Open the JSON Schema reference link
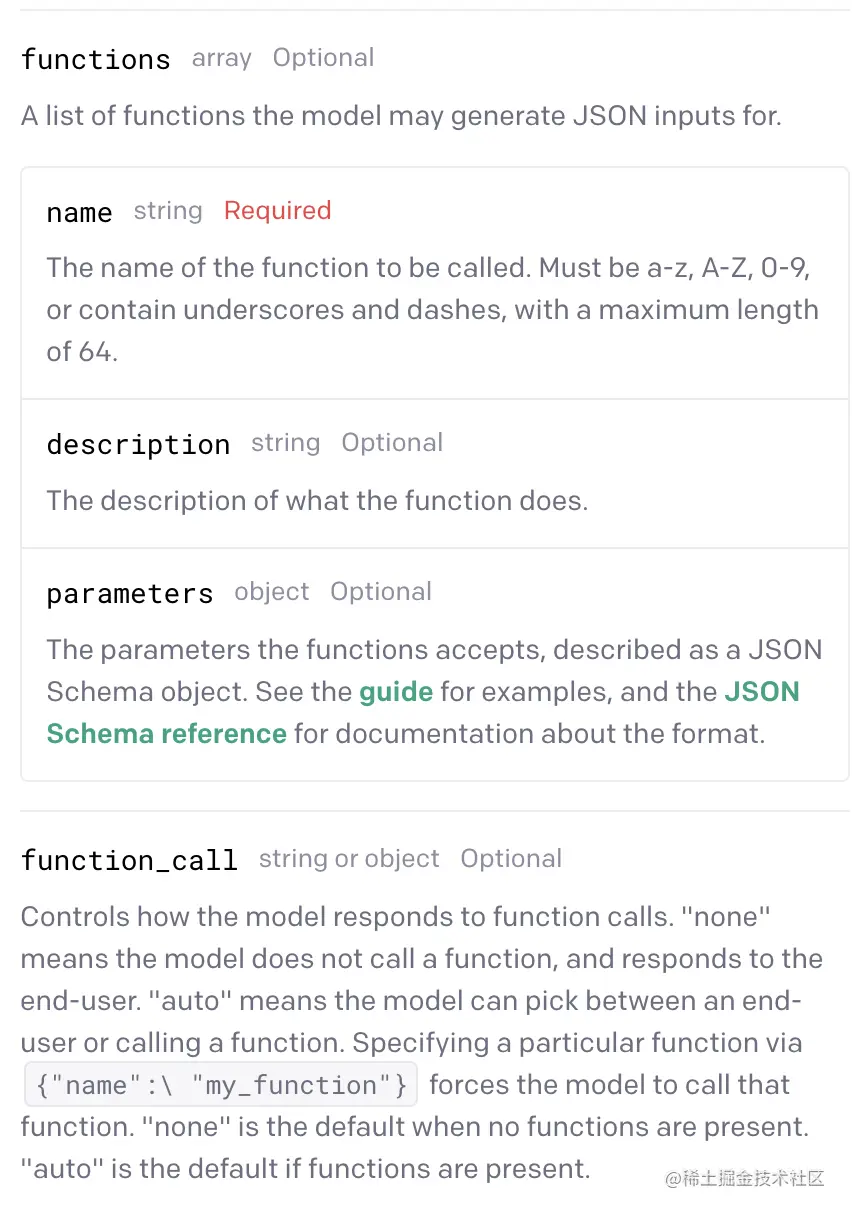This screenshot has height=1216, width=852. [423, 713]
